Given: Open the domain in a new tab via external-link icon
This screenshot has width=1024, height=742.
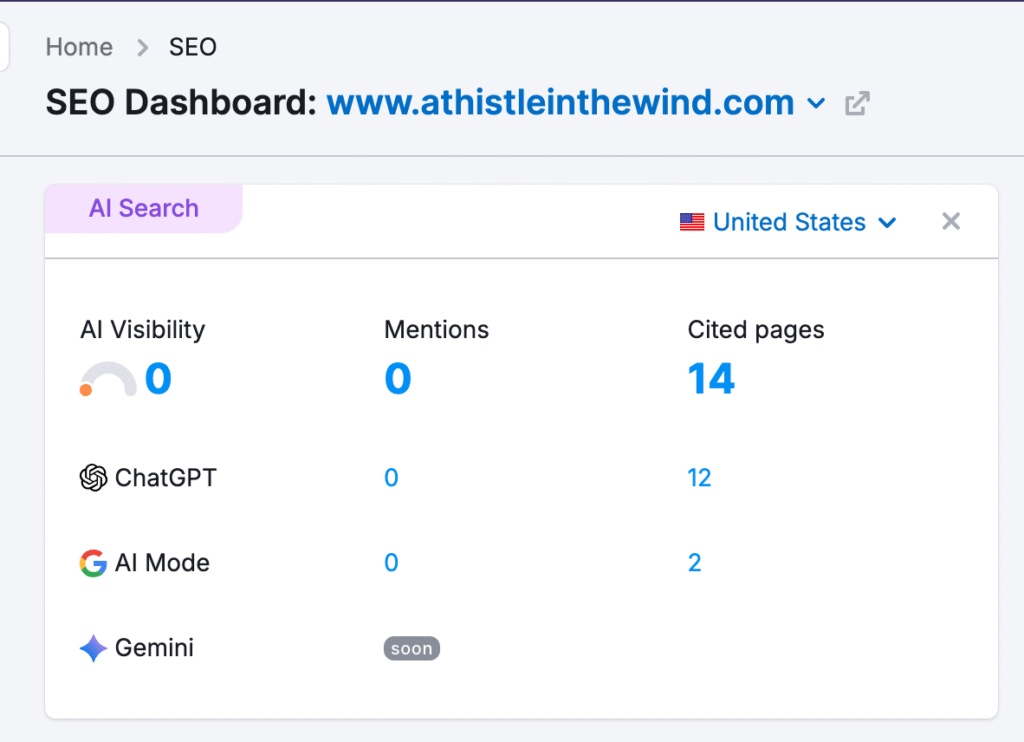Looking at the screenshot, I should point(856,103).
